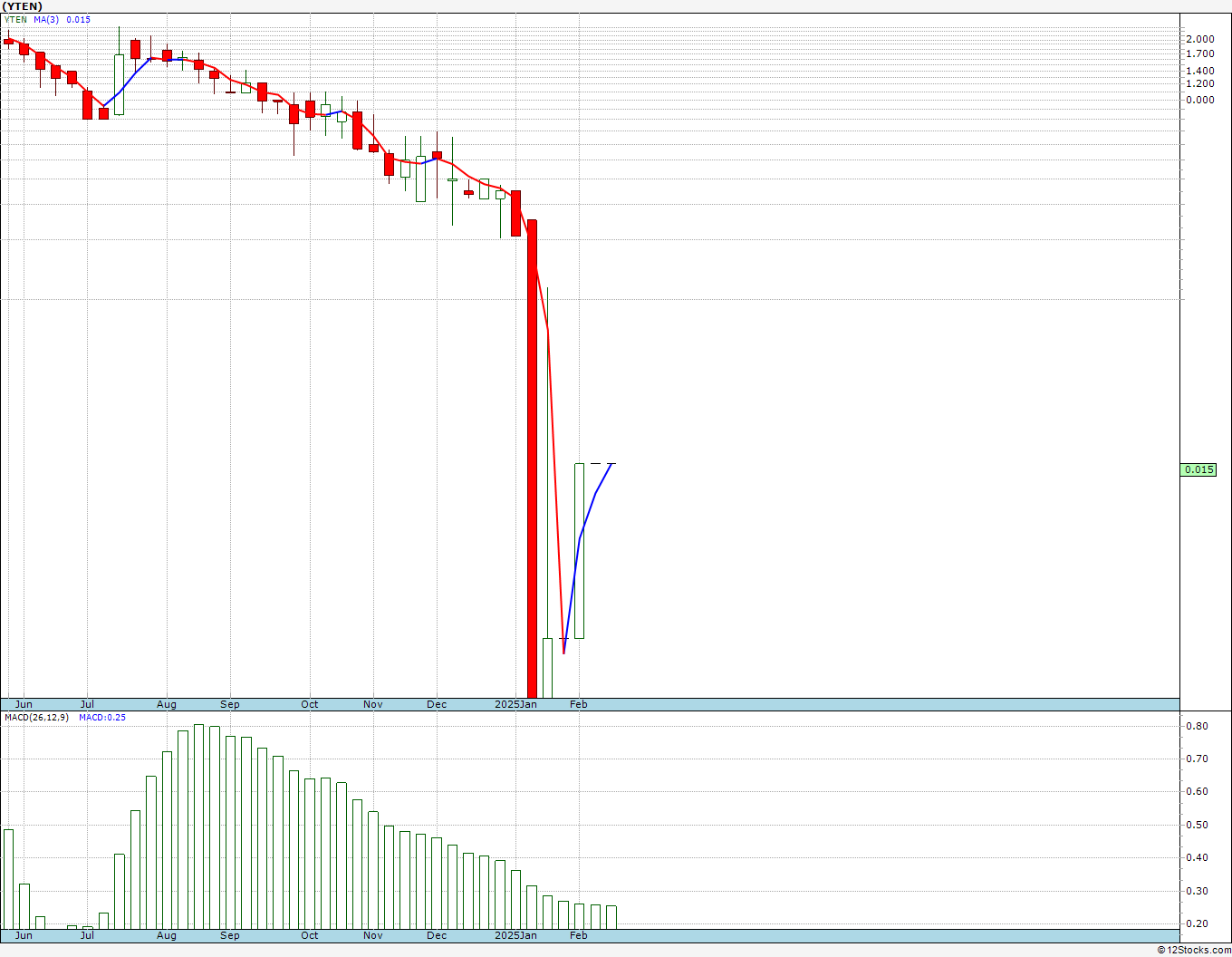Click the MA(3) indicator label
1232x957 pixels.
[x=47, y=20]
